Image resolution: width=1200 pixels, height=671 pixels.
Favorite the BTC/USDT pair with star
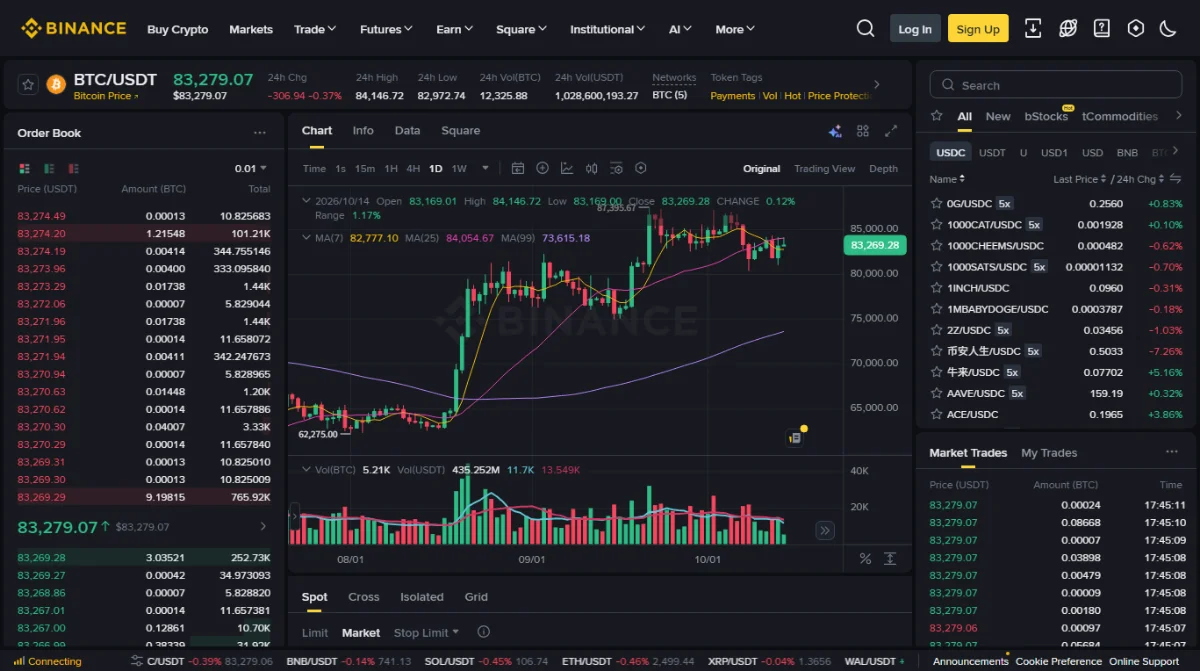28,85
